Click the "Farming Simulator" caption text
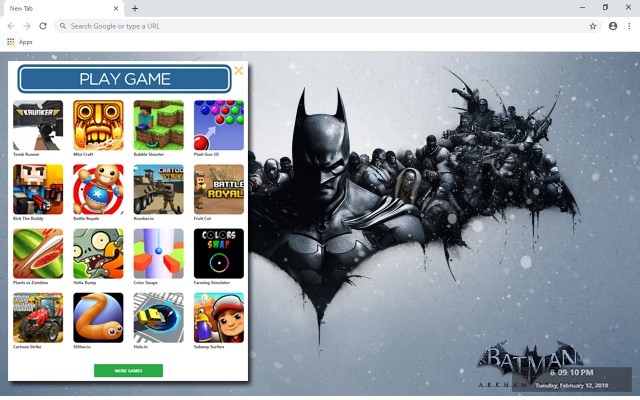The image size is (640, 400). pos(212,282)
